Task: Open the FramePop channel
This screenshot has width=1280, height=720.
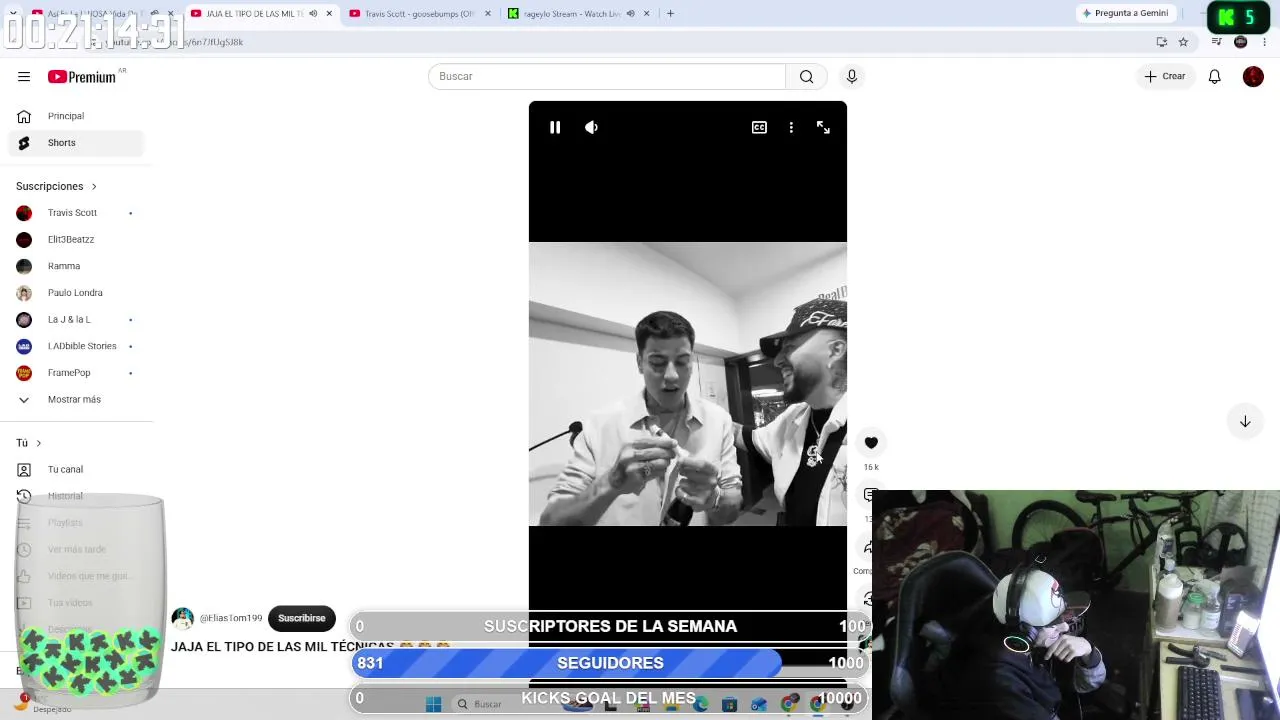Action: pos(76,373)
